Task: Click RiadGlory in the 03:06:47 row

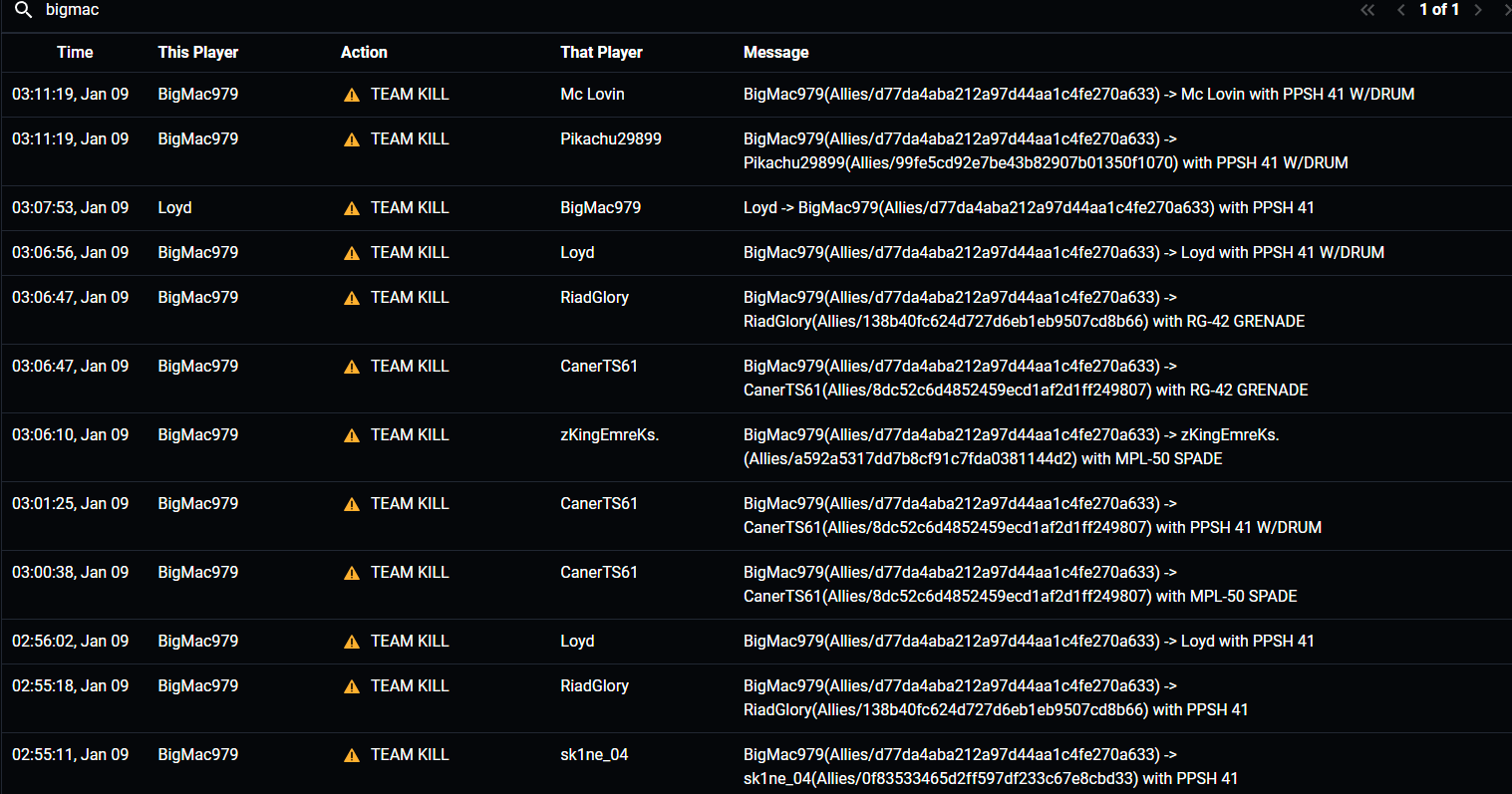Action: click(x=594, y=297)
